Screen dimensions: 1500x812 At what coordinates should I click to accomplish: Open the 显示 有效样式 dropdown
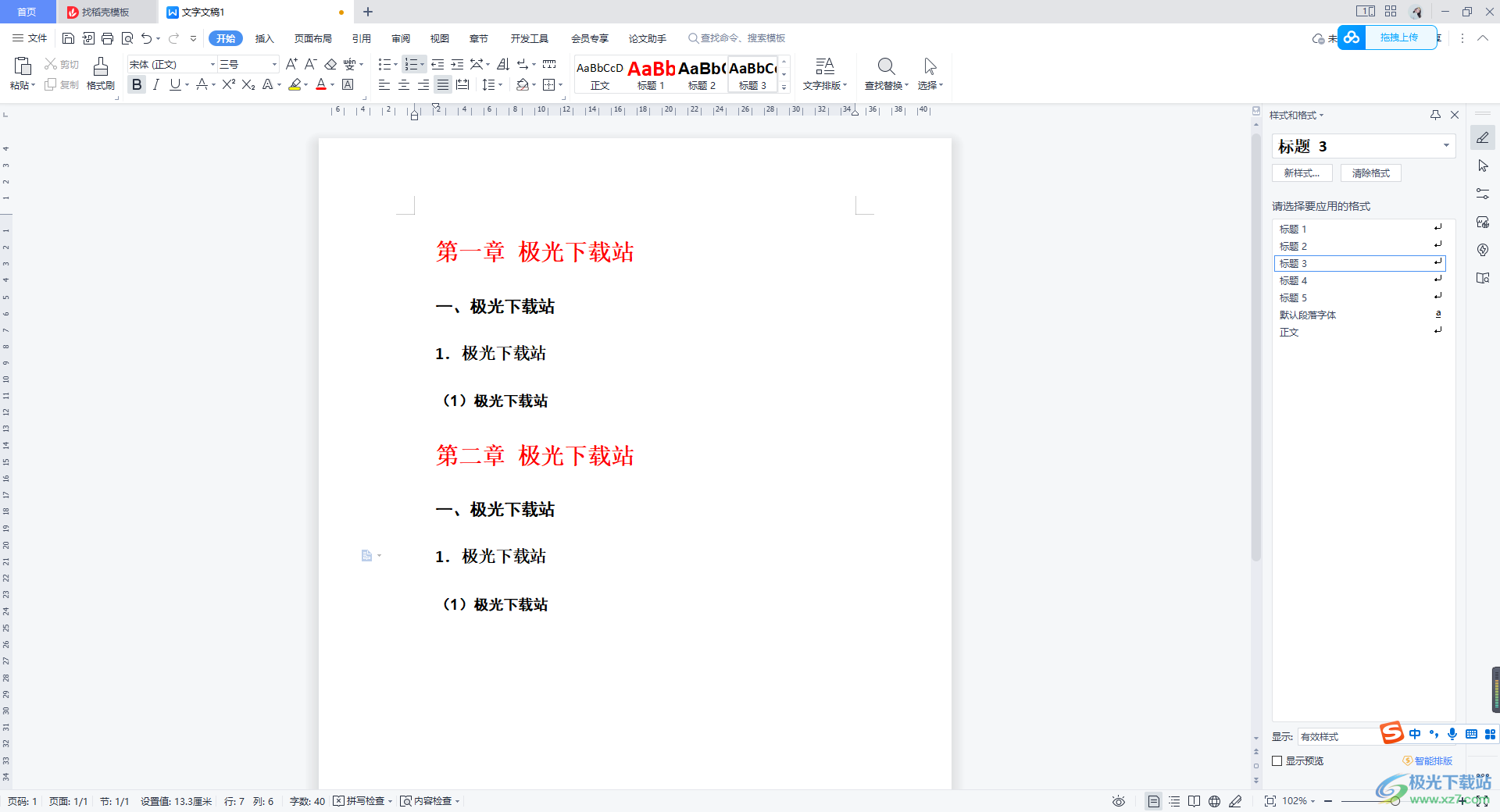click(x=1337, y=736)
